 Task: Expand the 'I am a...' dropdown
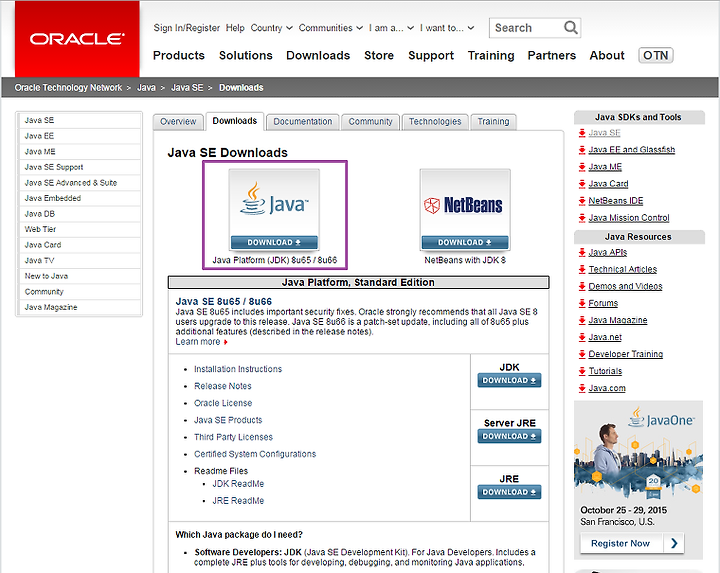pos(391,28)
